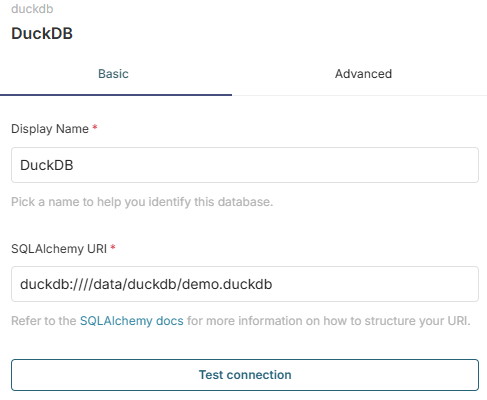This screenshot has height=400, width=487.
Task: Focus the SQLAlchemy URI input field
Action: coord(245,284)
